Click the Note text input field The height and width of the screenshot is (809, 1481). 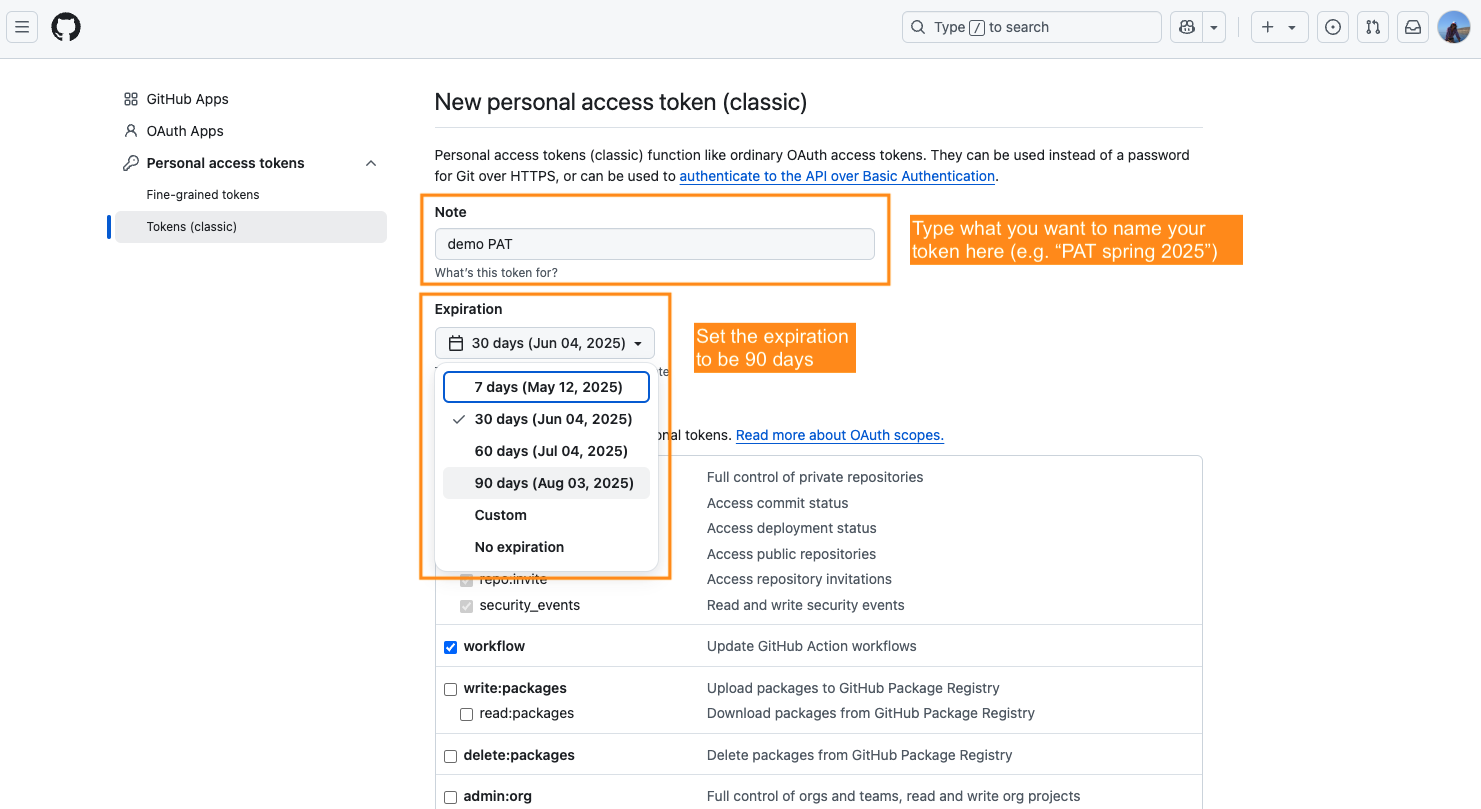654,244
